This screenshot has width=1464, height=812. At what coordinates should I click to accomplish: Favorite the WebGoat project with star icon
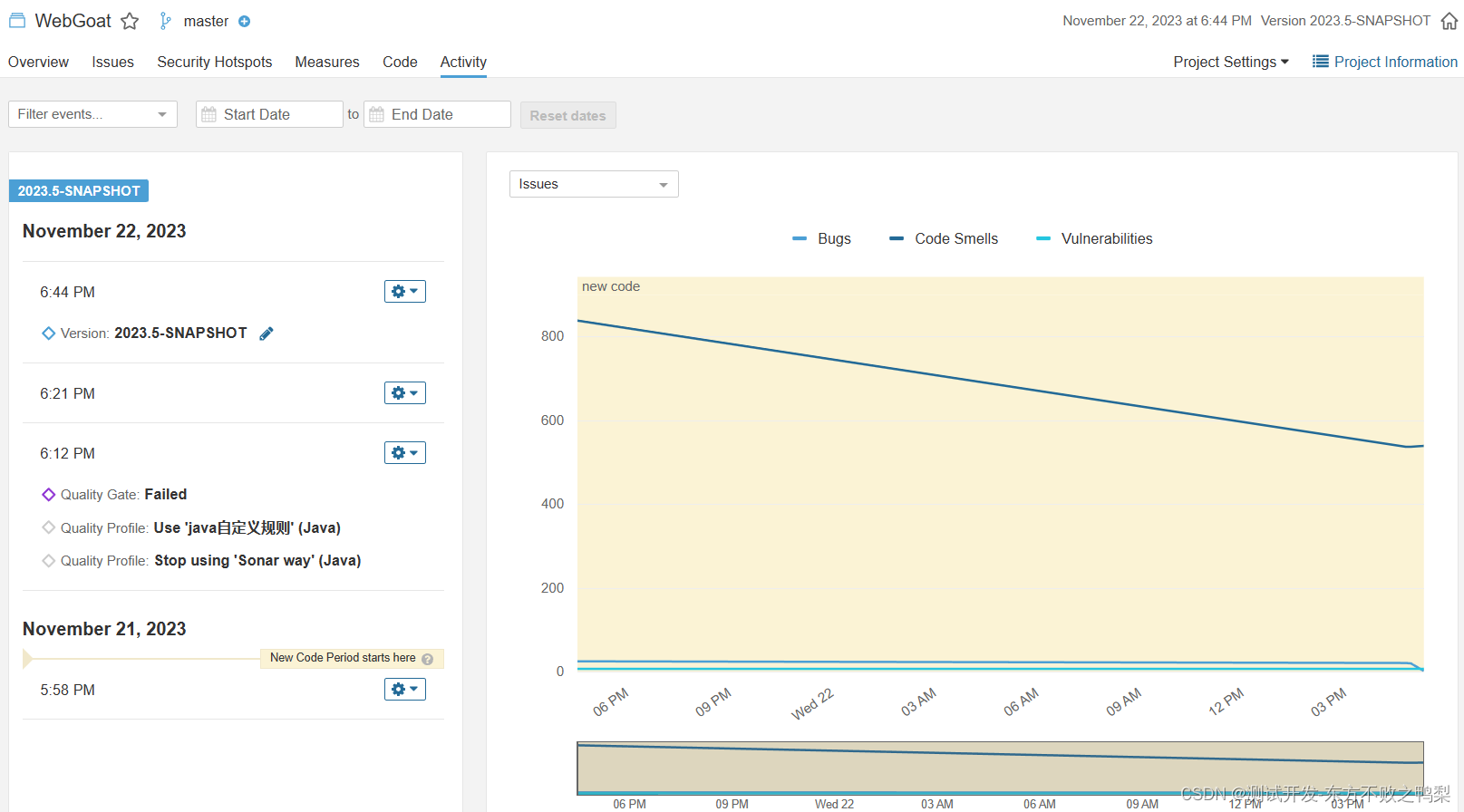tap(130, 21)
